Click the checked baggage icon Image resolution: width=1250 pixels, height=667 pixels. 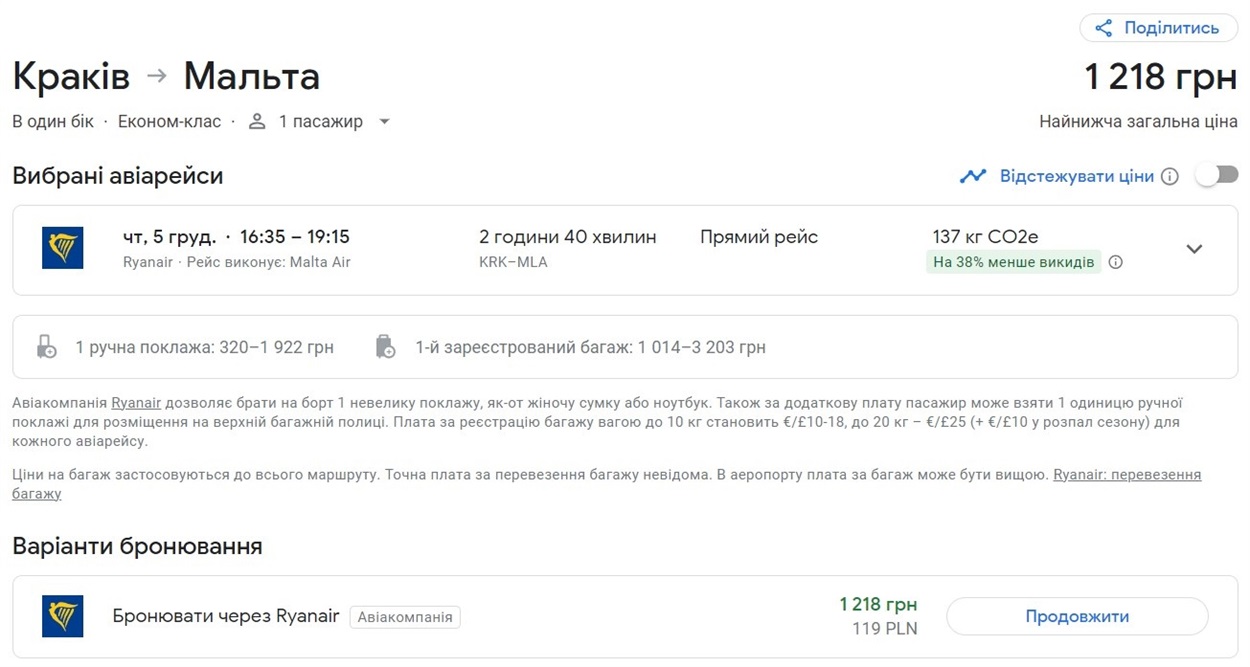[386, 347]
